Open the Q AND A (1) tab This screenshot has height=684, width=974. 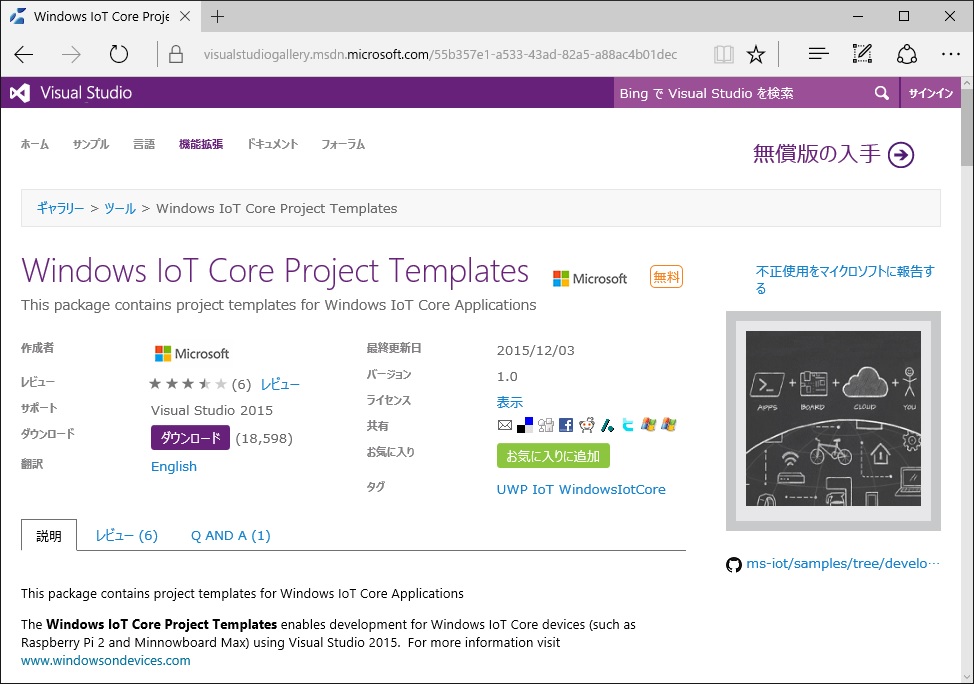pyautogui.click(x=230, y=536)
